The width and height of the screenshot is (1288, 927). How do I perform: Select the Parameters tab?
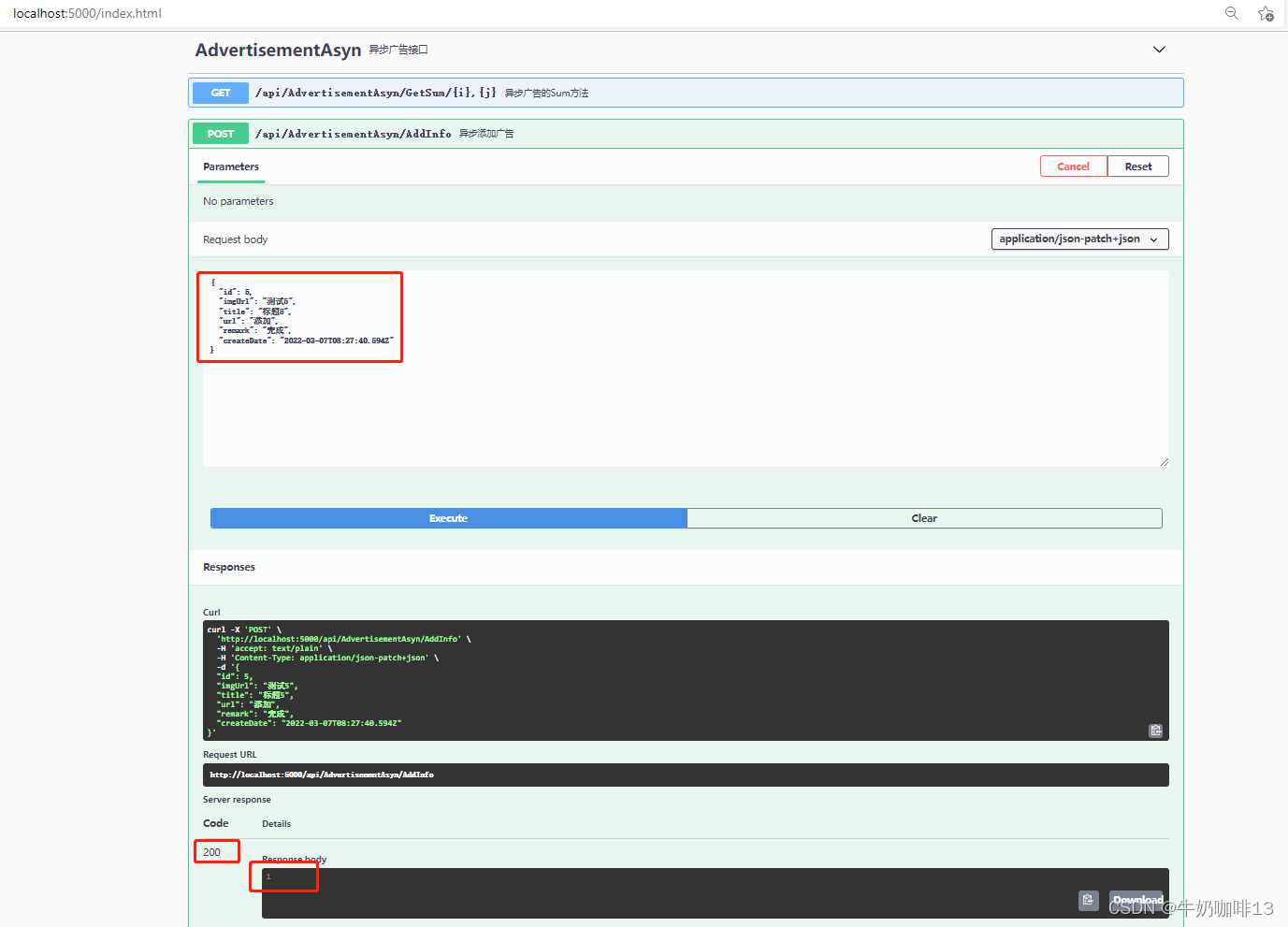coord(231,167)
